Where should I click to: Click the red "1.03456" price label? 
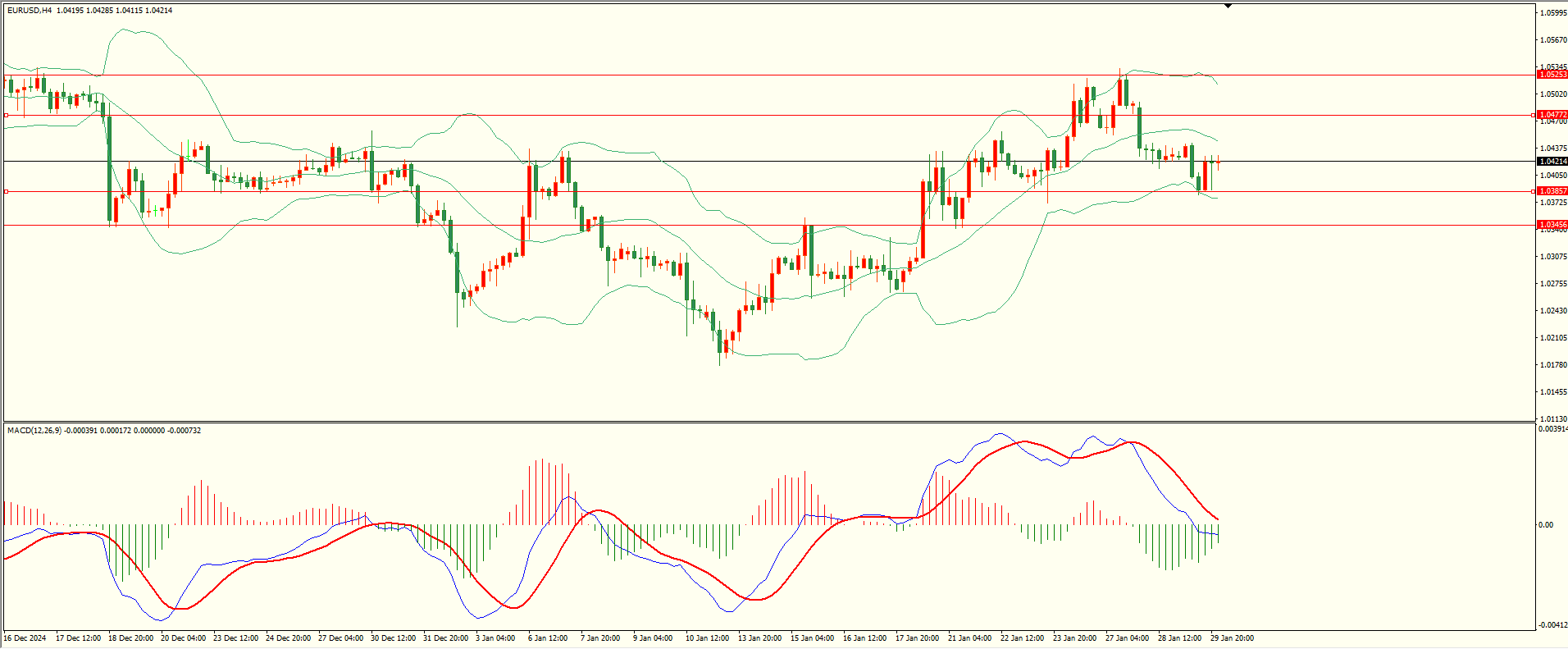coord(1552,225)
